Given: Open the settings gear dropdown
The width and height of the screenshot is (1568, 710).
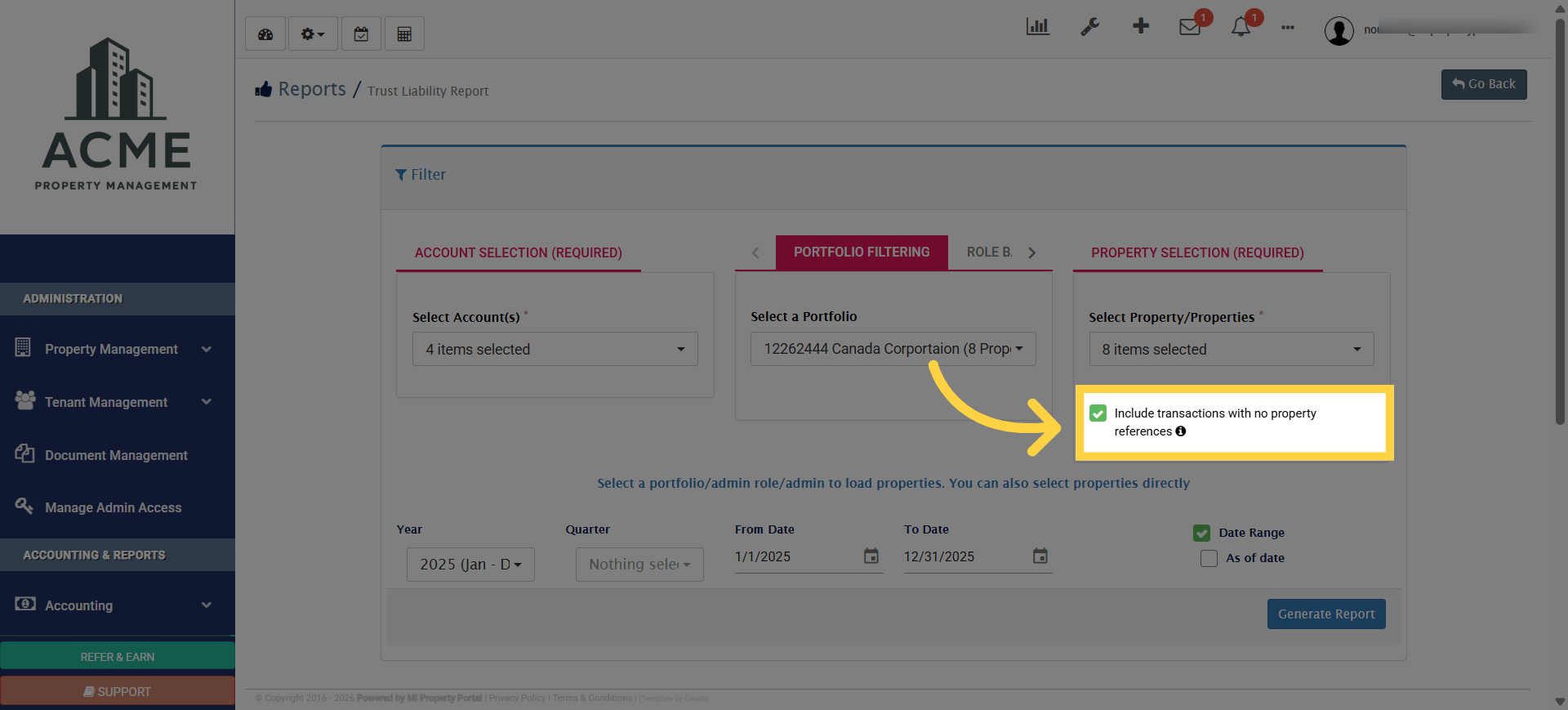Looking at the screenshot, I should pos(313,34).
